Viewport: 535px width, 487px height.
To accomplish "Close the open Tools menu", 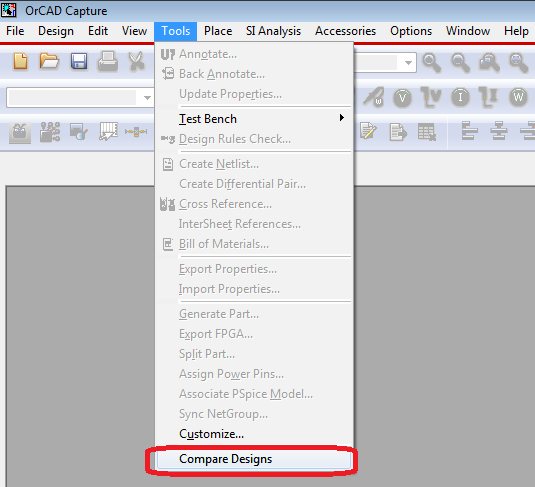I will pyautogui.click(x=175, y=31).
